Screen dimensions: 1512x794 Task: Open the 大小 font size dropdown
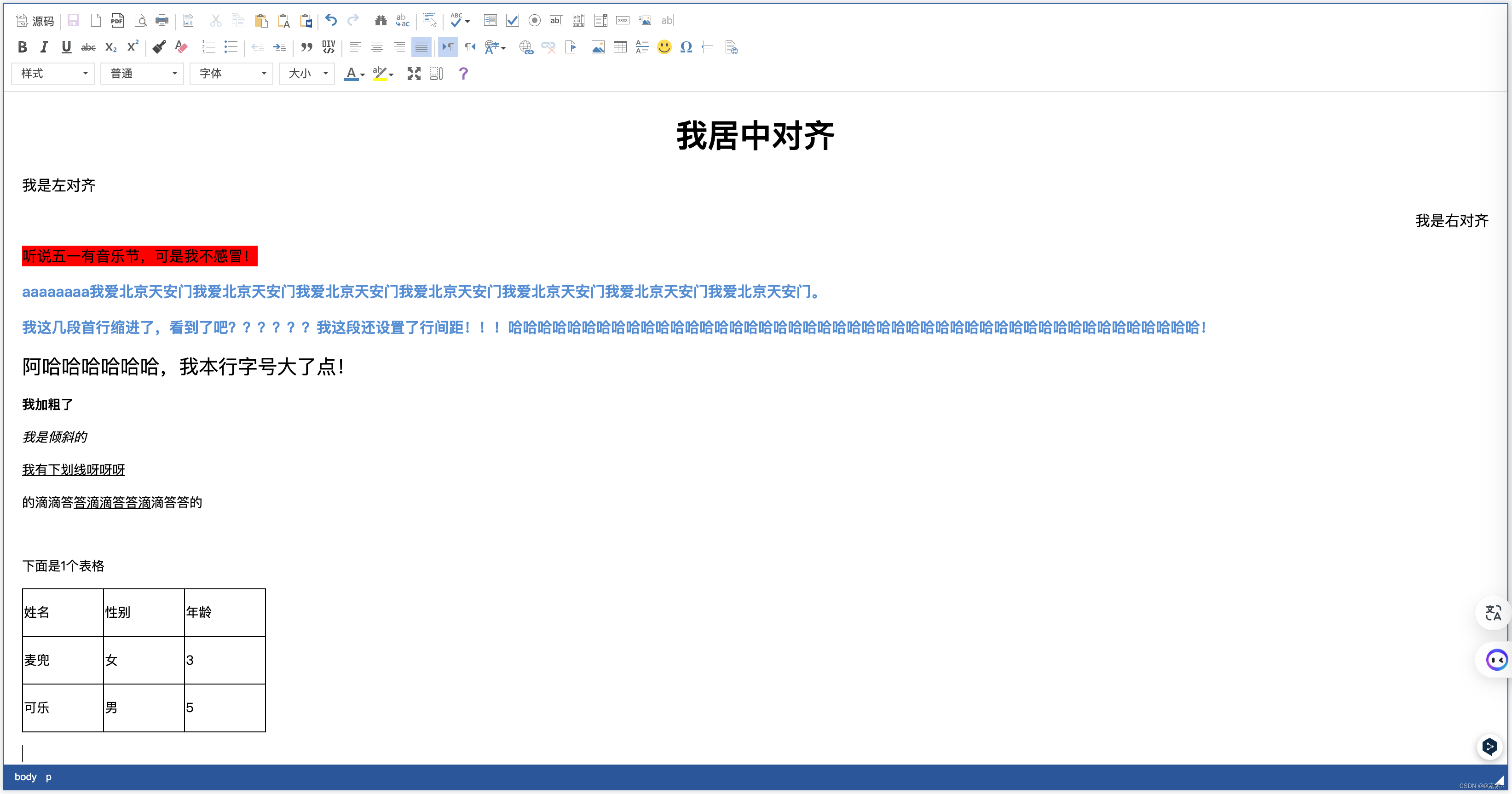click(x=307, y=73)
